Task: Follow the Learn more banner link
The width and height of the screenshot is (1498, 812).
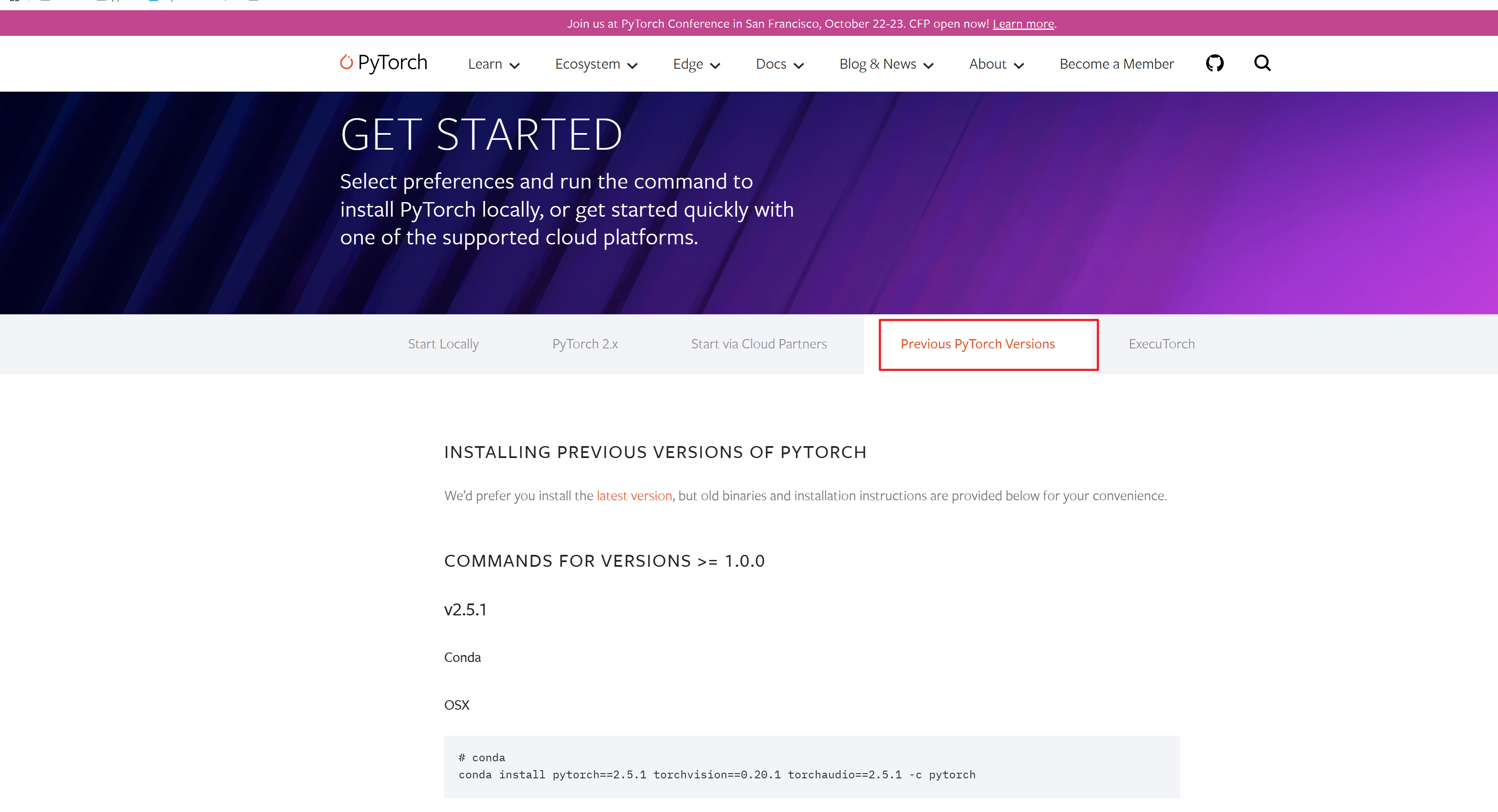Action: 1023,24
